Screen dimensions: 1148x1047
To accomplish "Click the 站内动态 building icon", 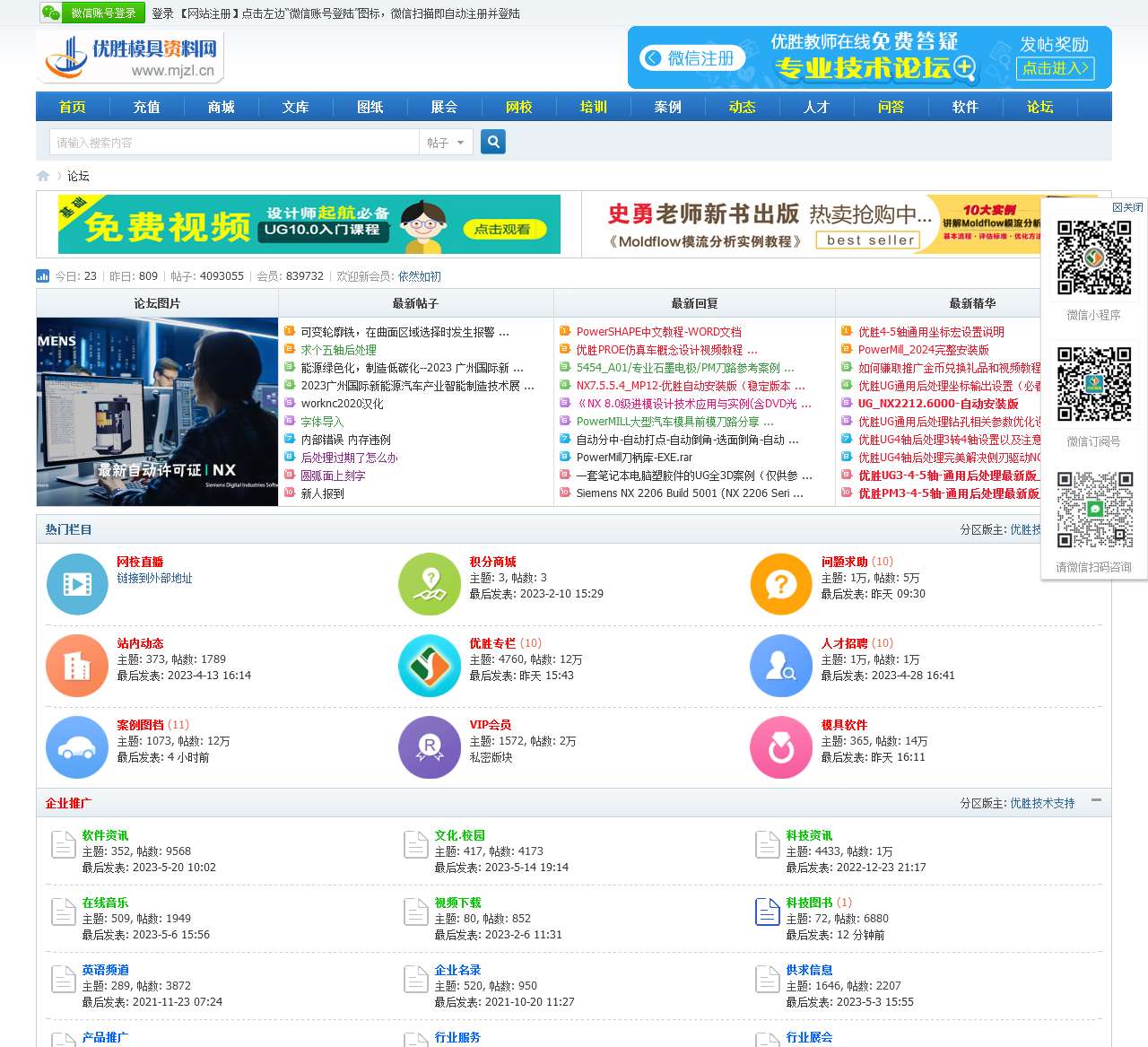I will pos(77,666).
